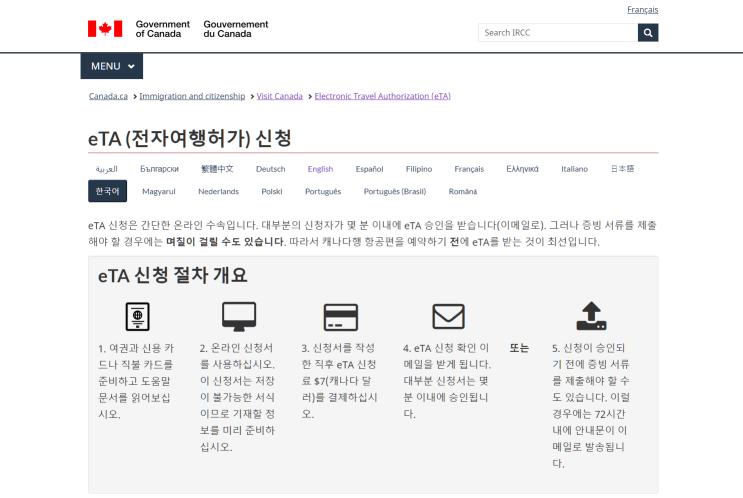Select the English language tab

(x=320, y=169)
